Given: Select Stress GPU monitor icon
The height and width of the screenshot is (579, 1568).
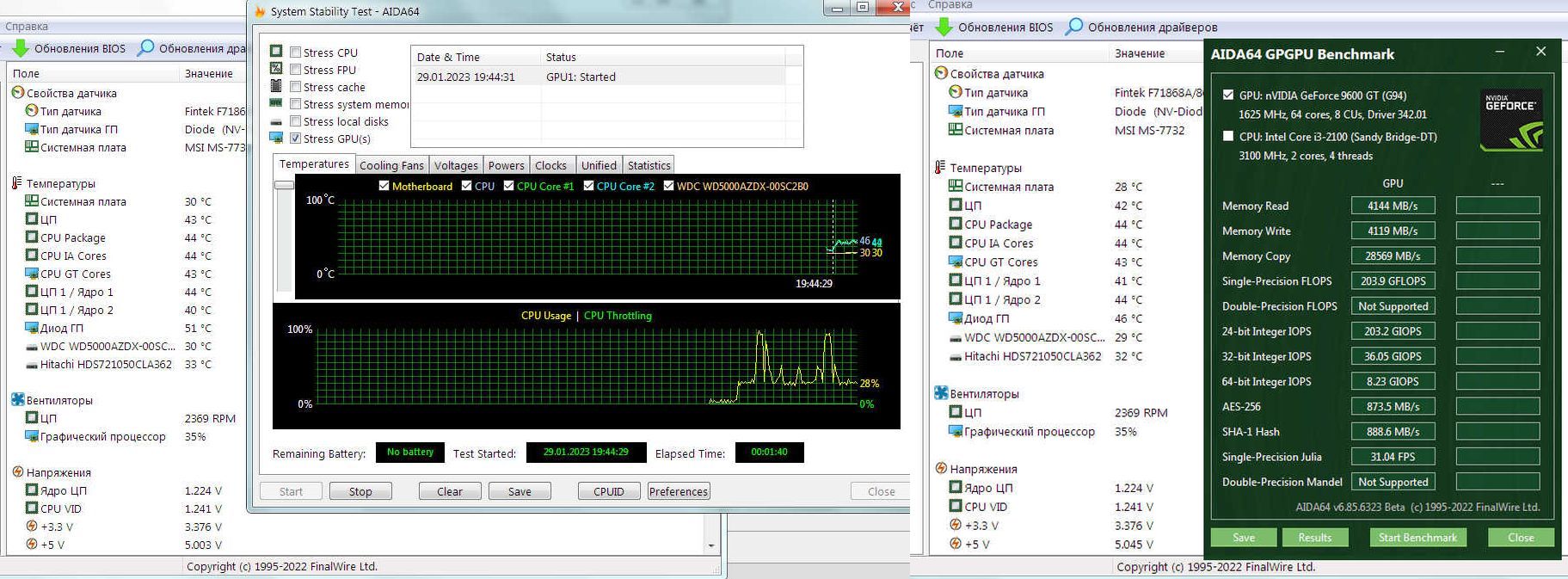Looking at the screenshot, I should click(x=276, y=138).
